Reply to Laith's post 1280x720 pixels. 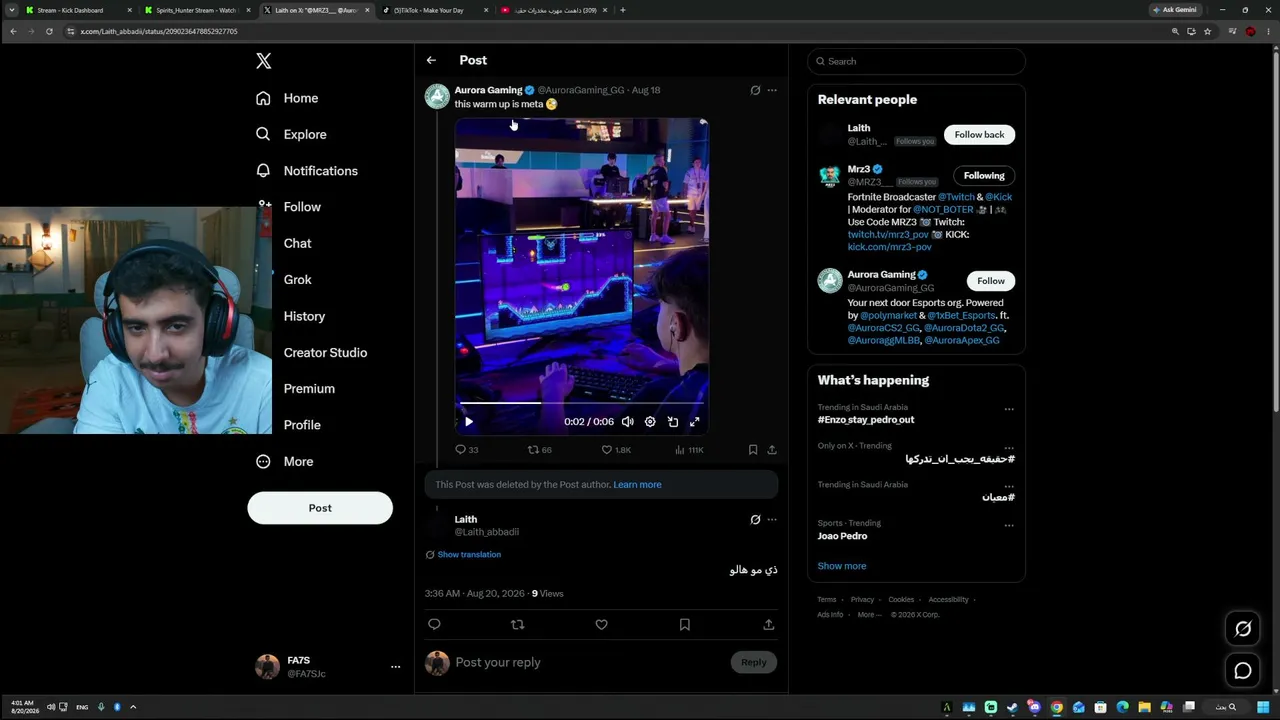coord(434,624)
